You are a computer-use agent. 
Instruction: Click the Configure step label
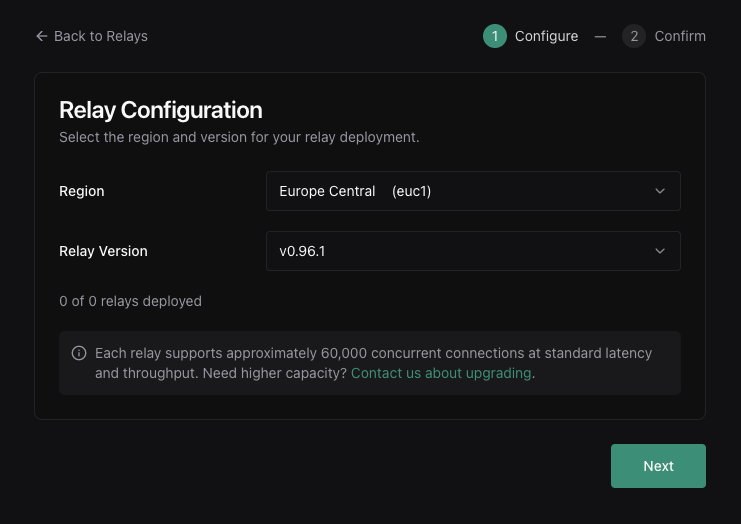pyautogui.click(x=546, y=36)
